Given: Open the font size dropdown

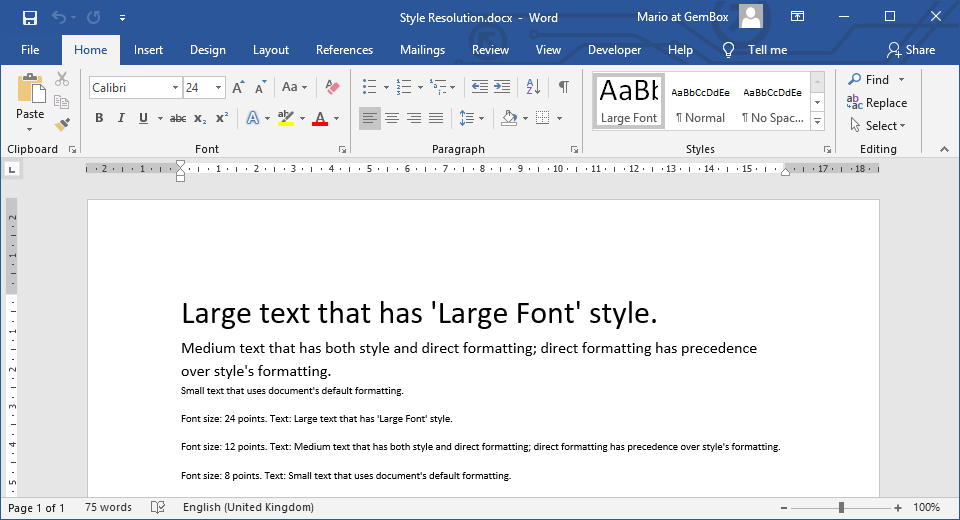Looking at the screenshot, I should [x=218, y=88].
